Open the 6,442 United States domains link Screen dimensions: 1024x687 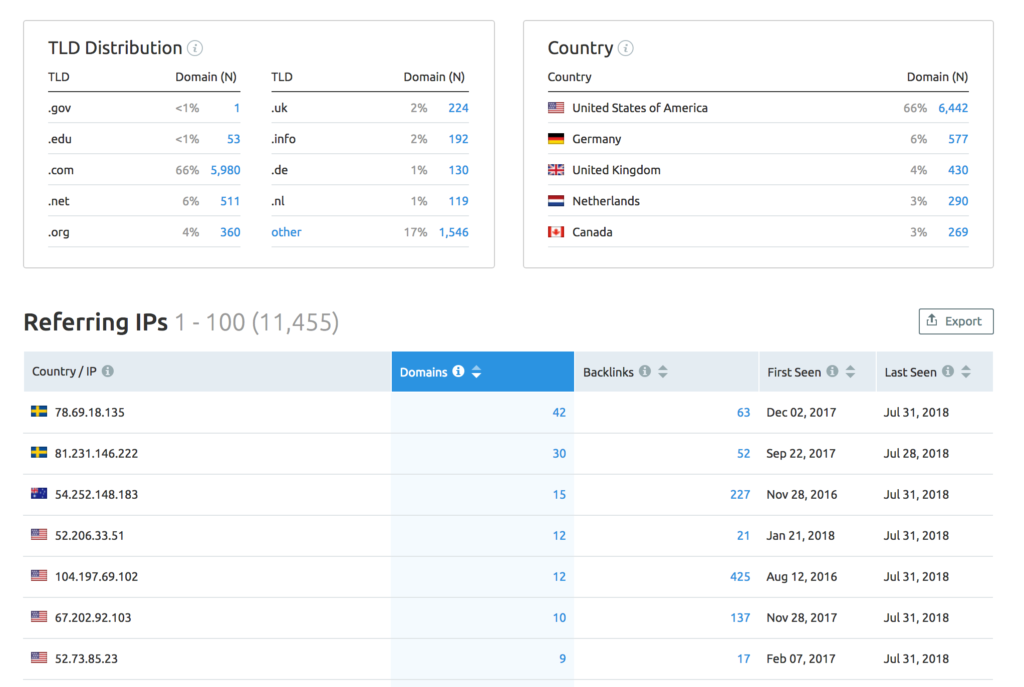[953, 108]
